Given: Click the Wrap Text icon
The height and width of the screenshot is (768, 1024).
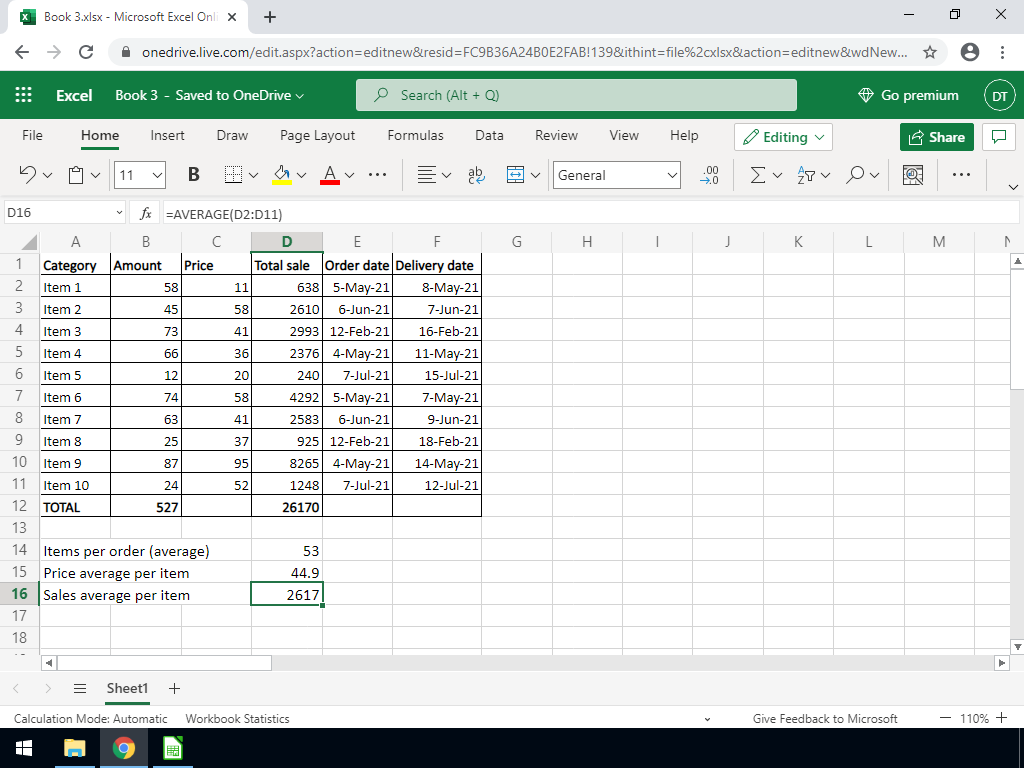Looking at the screenshot, I should pos(476,175).
